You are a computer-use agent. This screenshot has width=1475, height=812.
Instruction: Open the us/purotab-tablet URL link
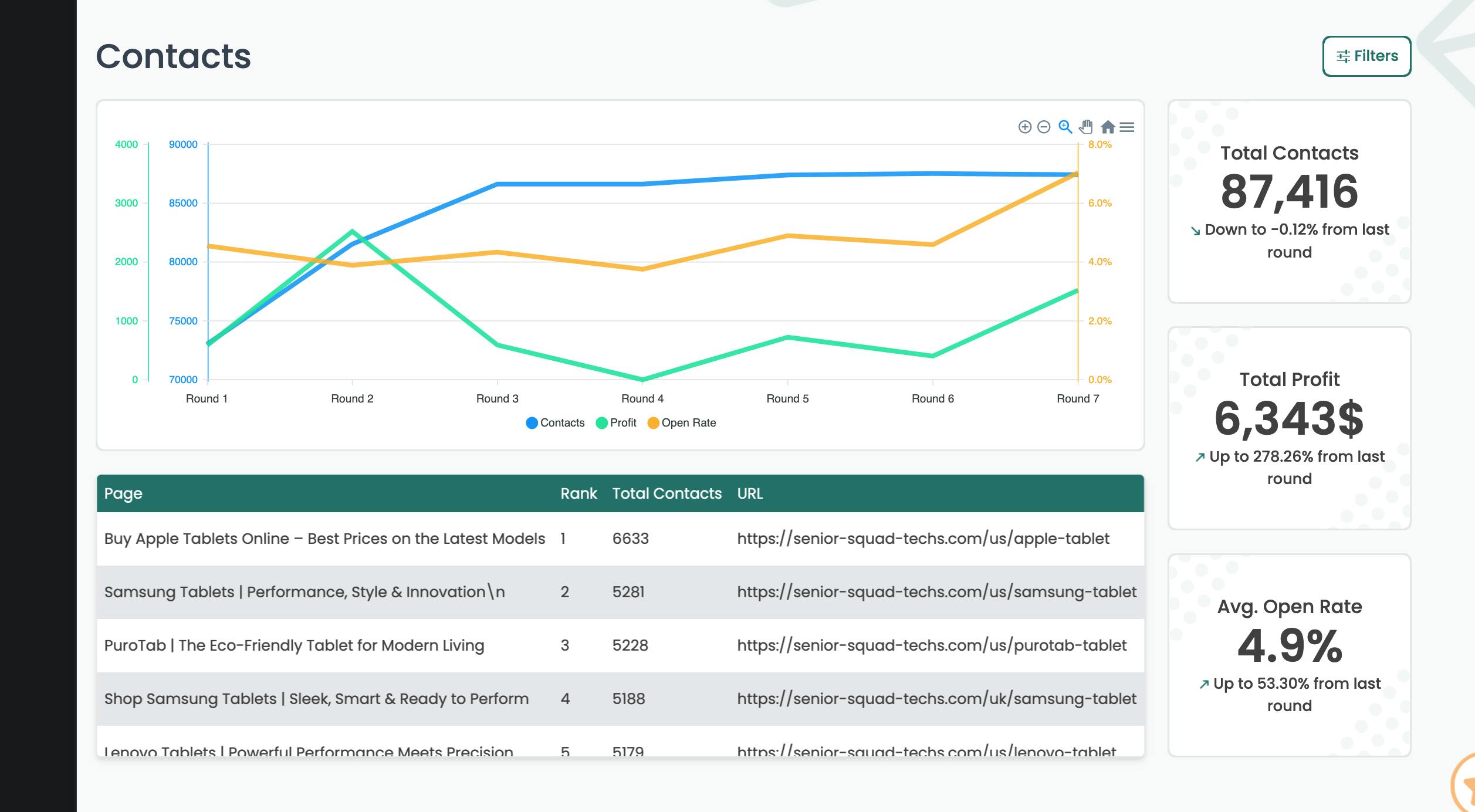[x=932, y=645]
